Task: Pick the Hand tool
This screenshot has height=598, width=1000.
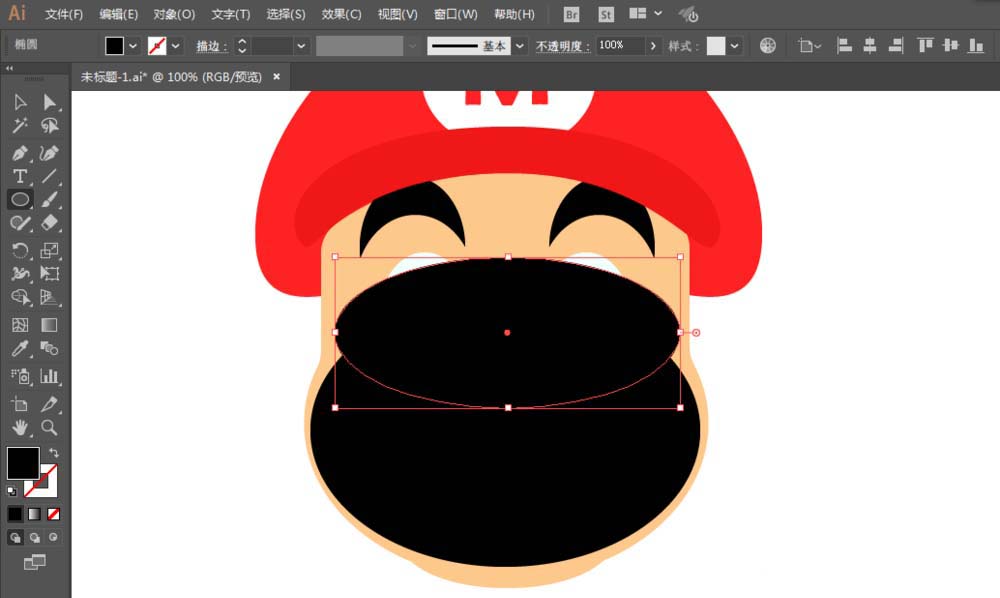Action: pos(20,427)
